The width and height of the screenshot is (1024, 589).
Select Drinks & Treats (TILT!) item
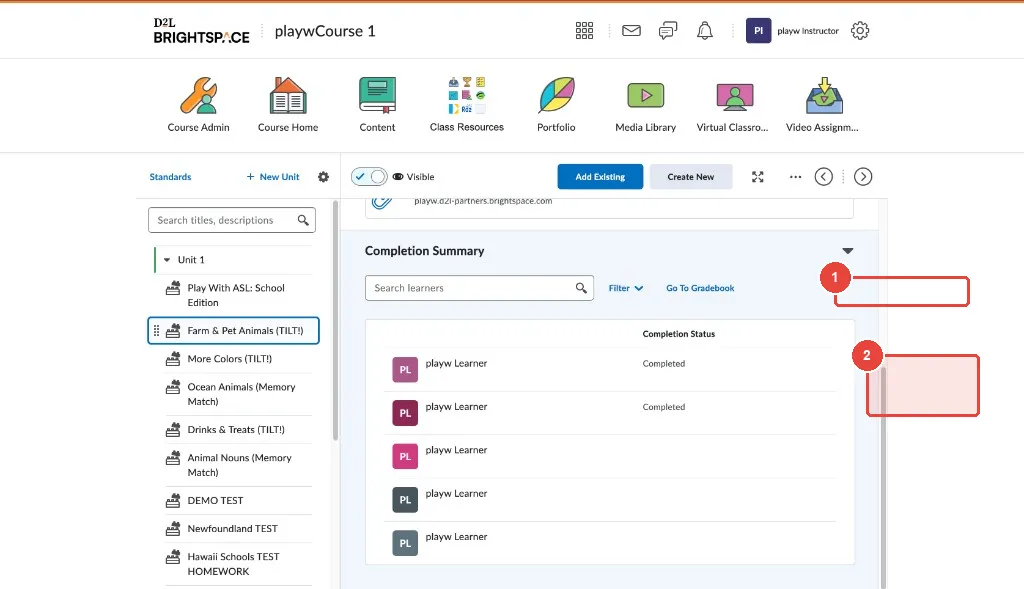click(x=236, y=430)
